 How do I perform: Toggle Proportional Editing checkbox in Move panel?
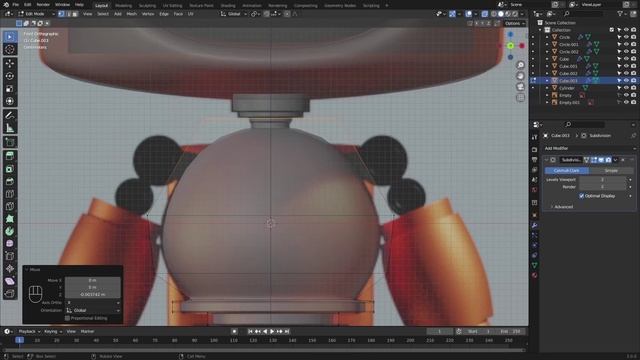pyautogui.click(x=67, y=318)
